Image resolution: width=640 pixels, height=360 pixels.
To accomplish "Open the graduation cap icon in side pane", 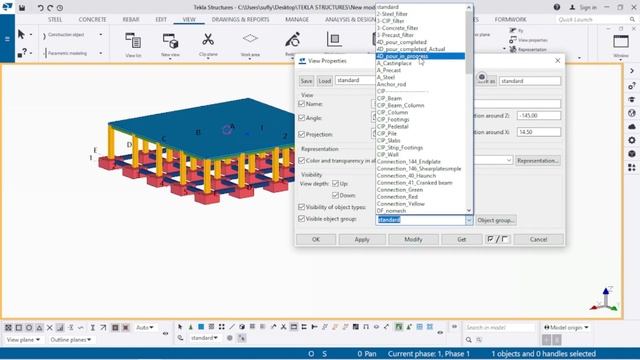I will (632, 99).
